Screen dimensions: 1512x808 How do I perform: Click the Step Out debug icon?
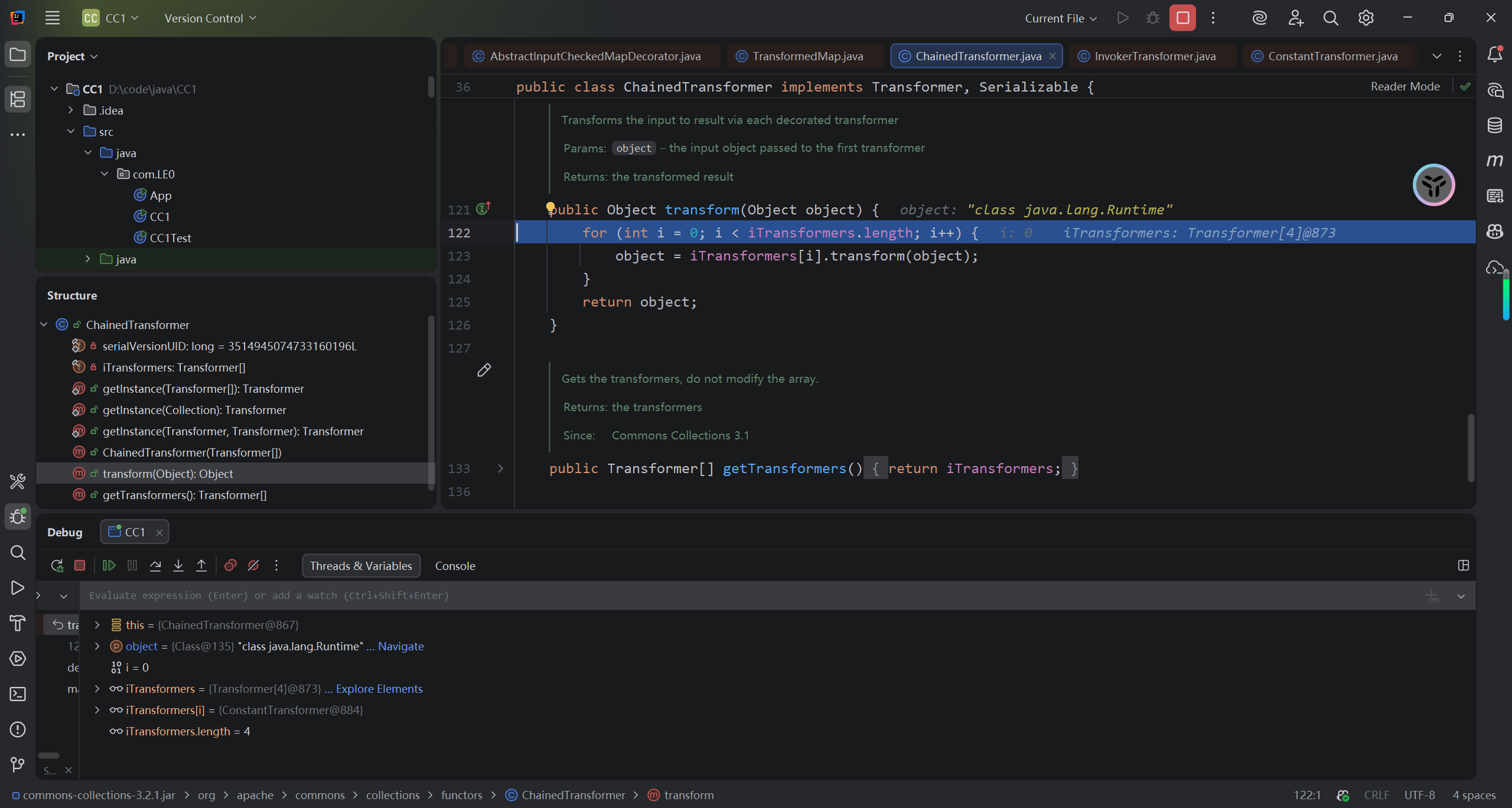point(201,566)
